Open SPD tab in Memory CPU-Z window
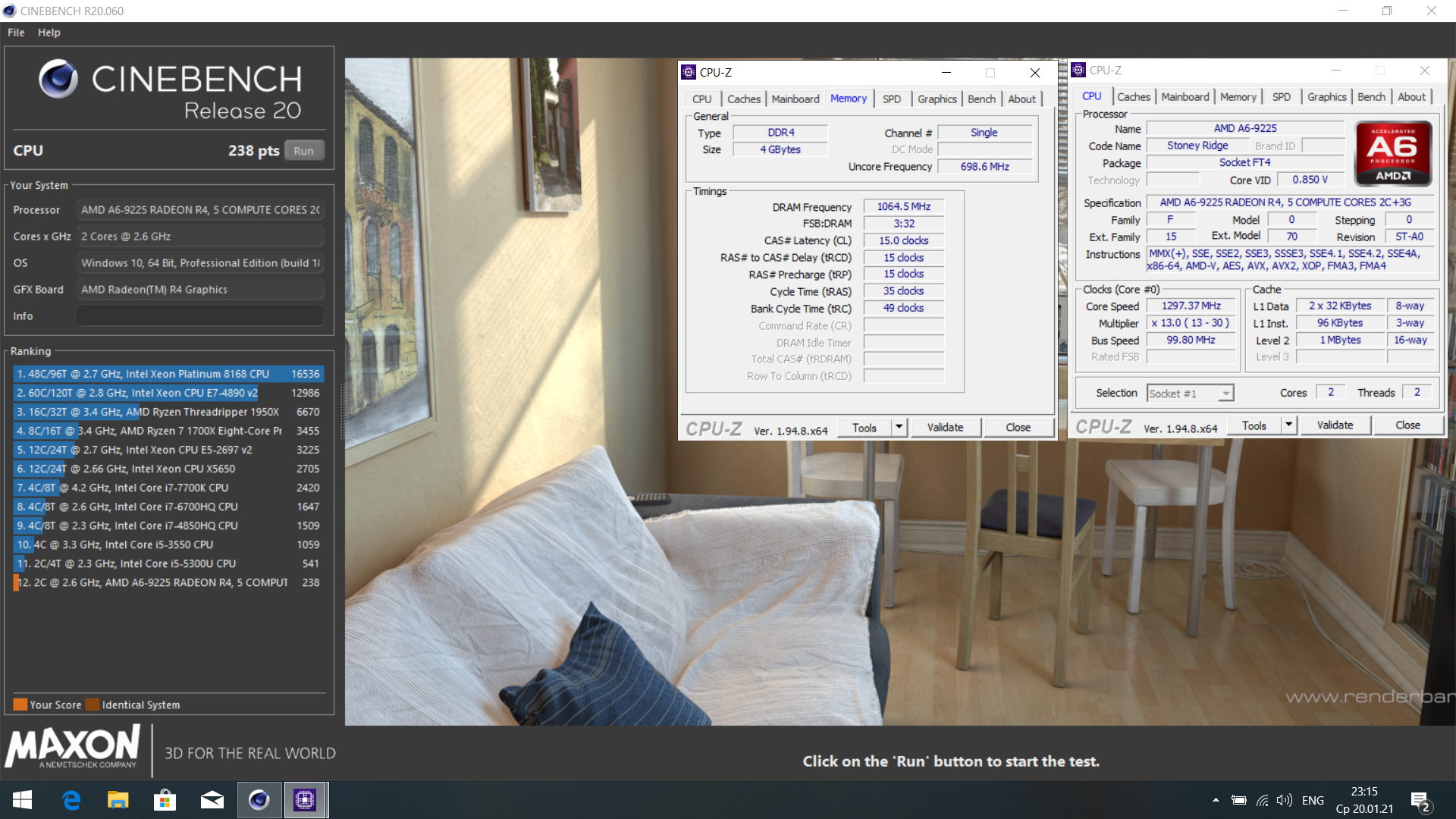This screenshot has height=819, width=1456. [892, 99]
